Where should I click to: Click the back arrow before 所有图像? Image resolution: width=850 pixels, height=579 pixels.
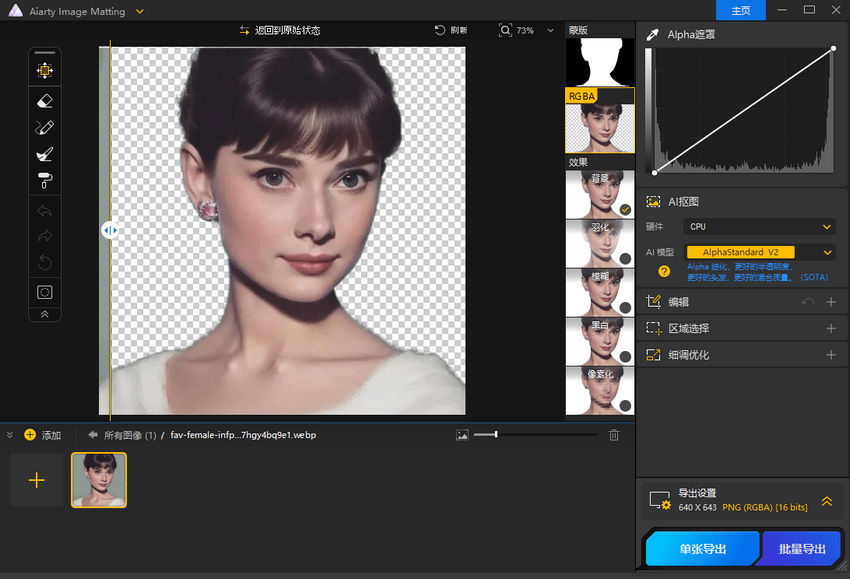coord(93,435)
